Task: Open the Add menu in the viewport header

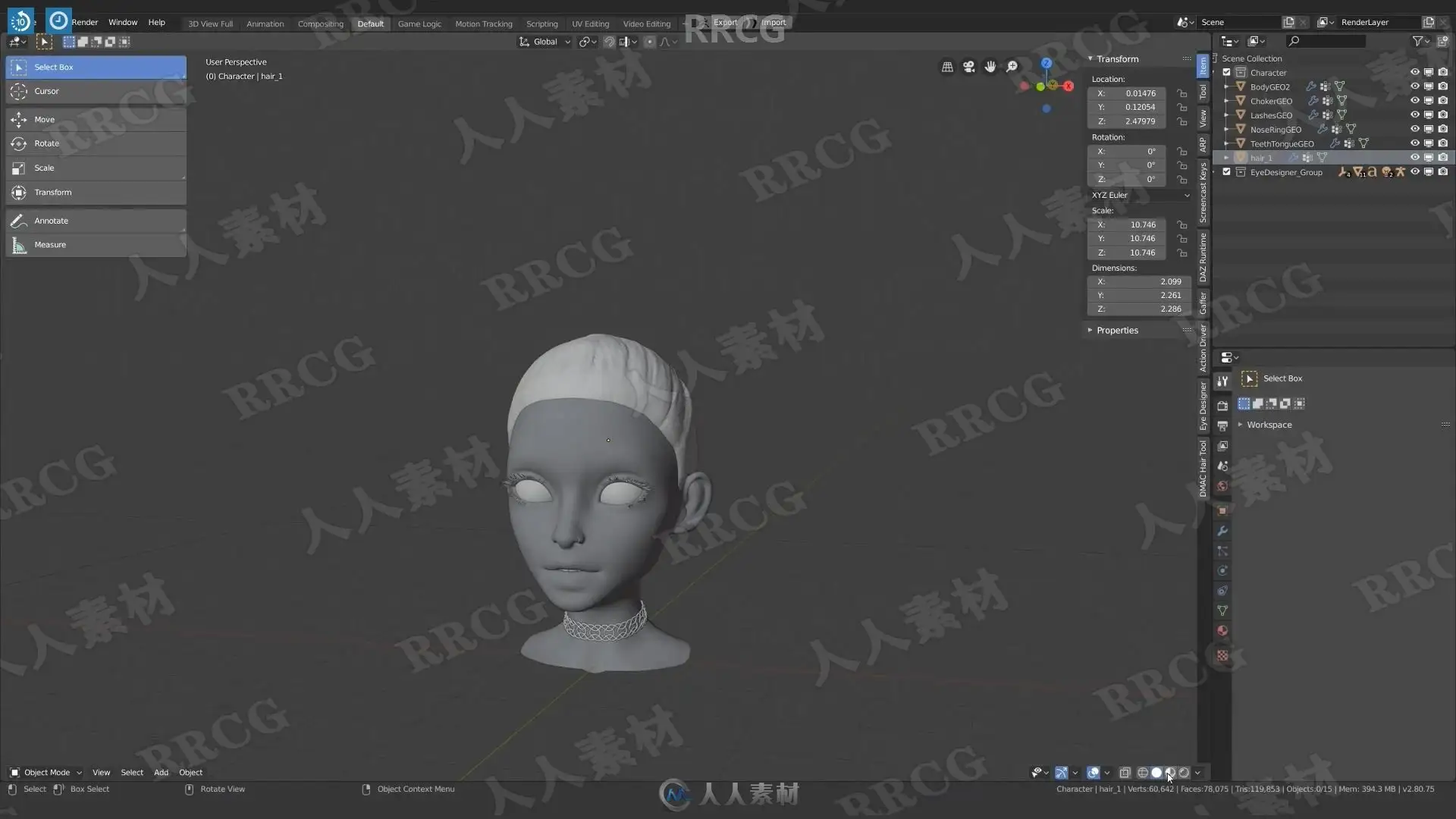Action: coord(161,773)
